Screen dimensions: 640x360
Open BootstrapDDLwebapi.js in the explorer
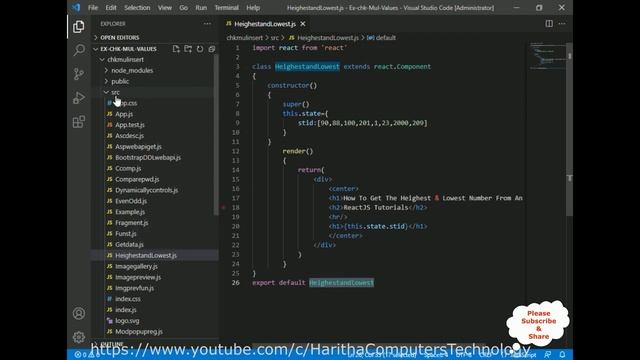click(x=148, y=158)
